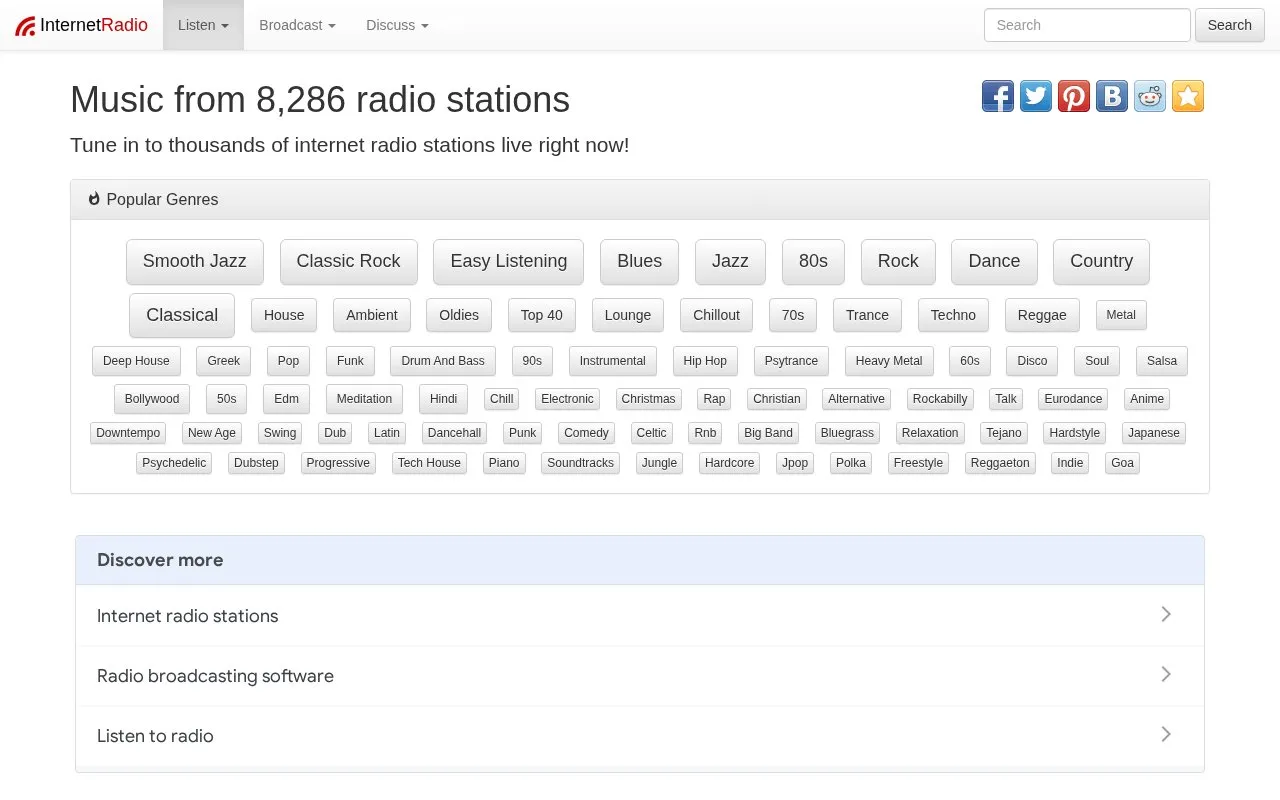Expand Listen to radio chevron
Image resolution: width=1280 pixels, height=800 pixels.
tap(1166, 734)
